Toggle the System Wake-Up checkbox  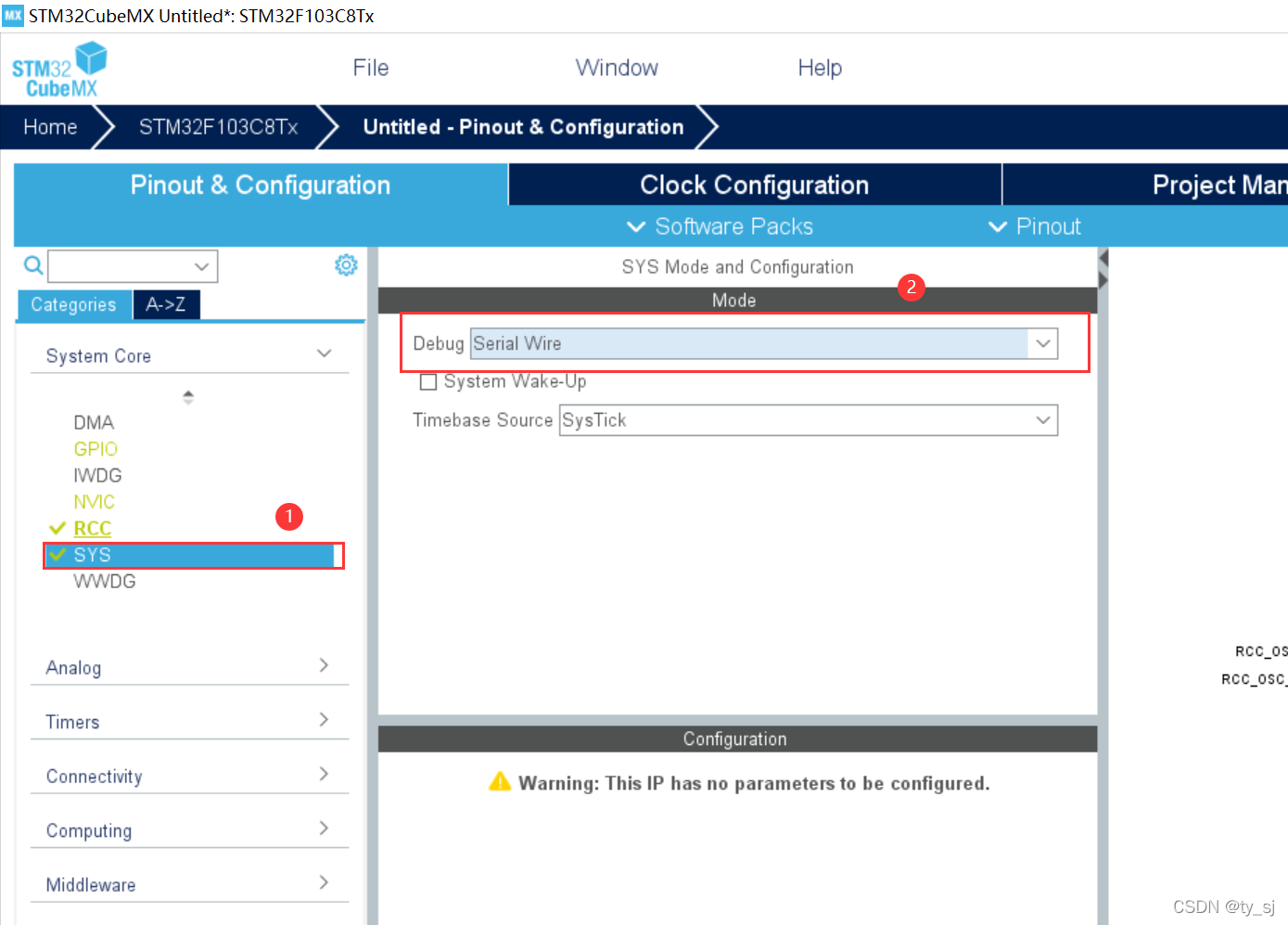pyautogui.click(x=428, y=382)
